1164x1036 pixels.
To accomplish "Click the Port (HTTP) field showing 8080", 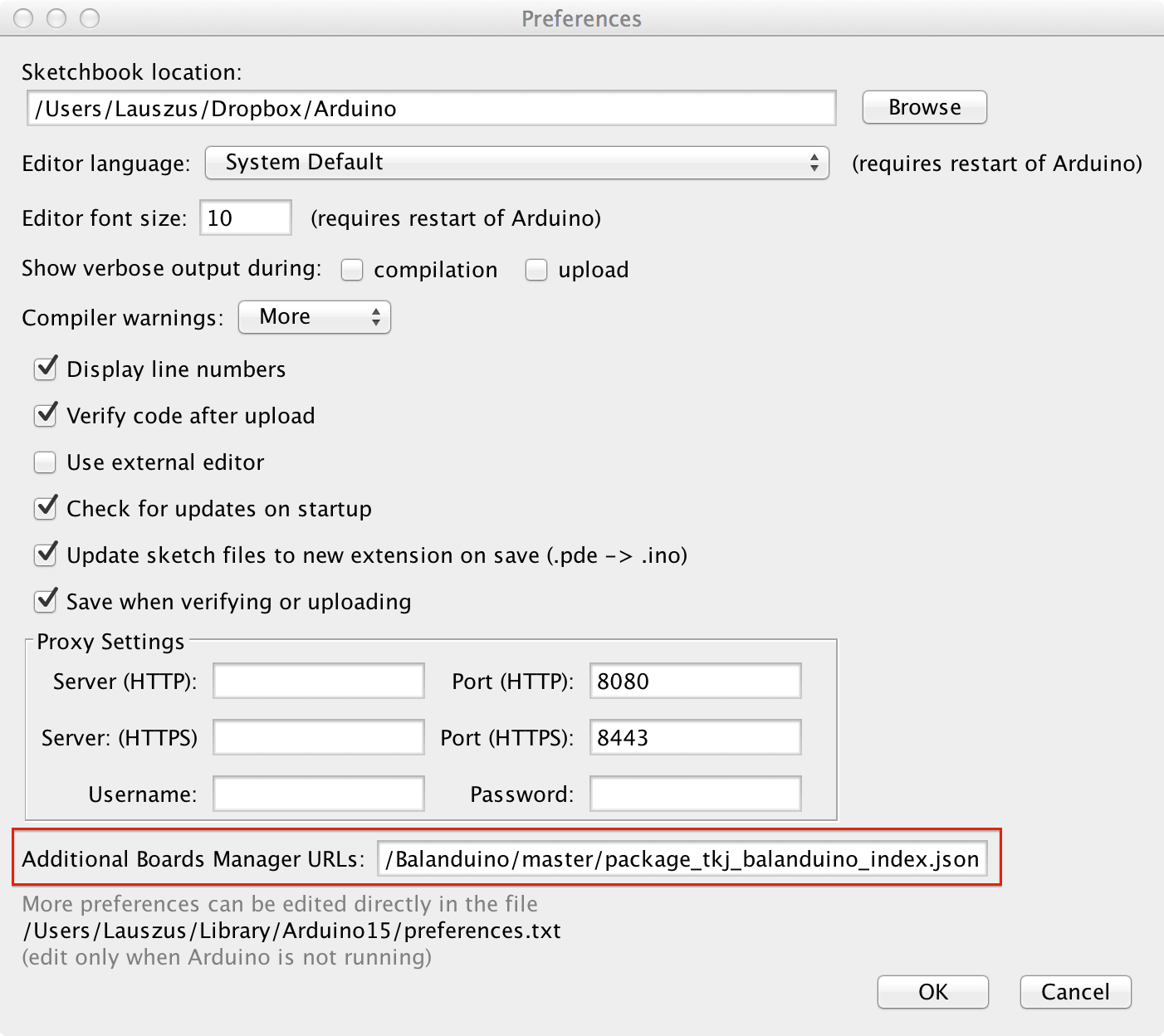I will pyautogui.click(x=696, y=681).
